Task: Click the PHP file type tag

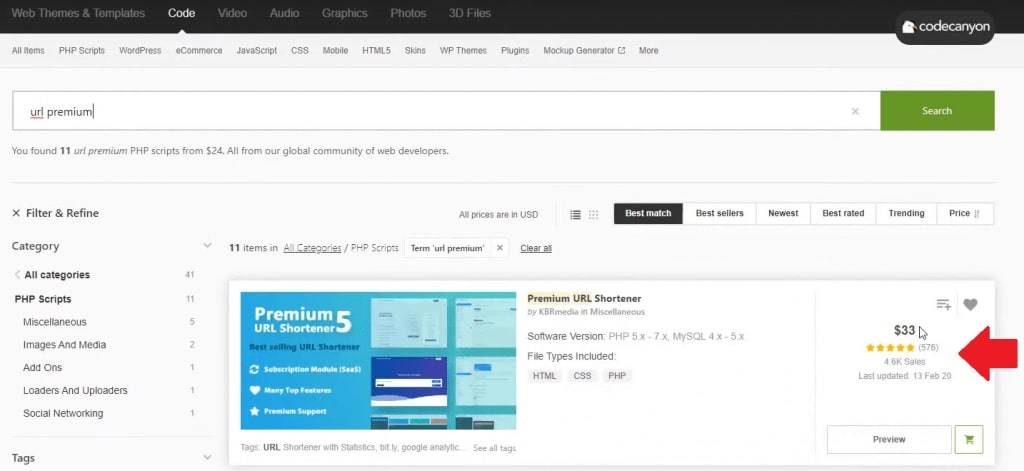Action: coord(617,376)
